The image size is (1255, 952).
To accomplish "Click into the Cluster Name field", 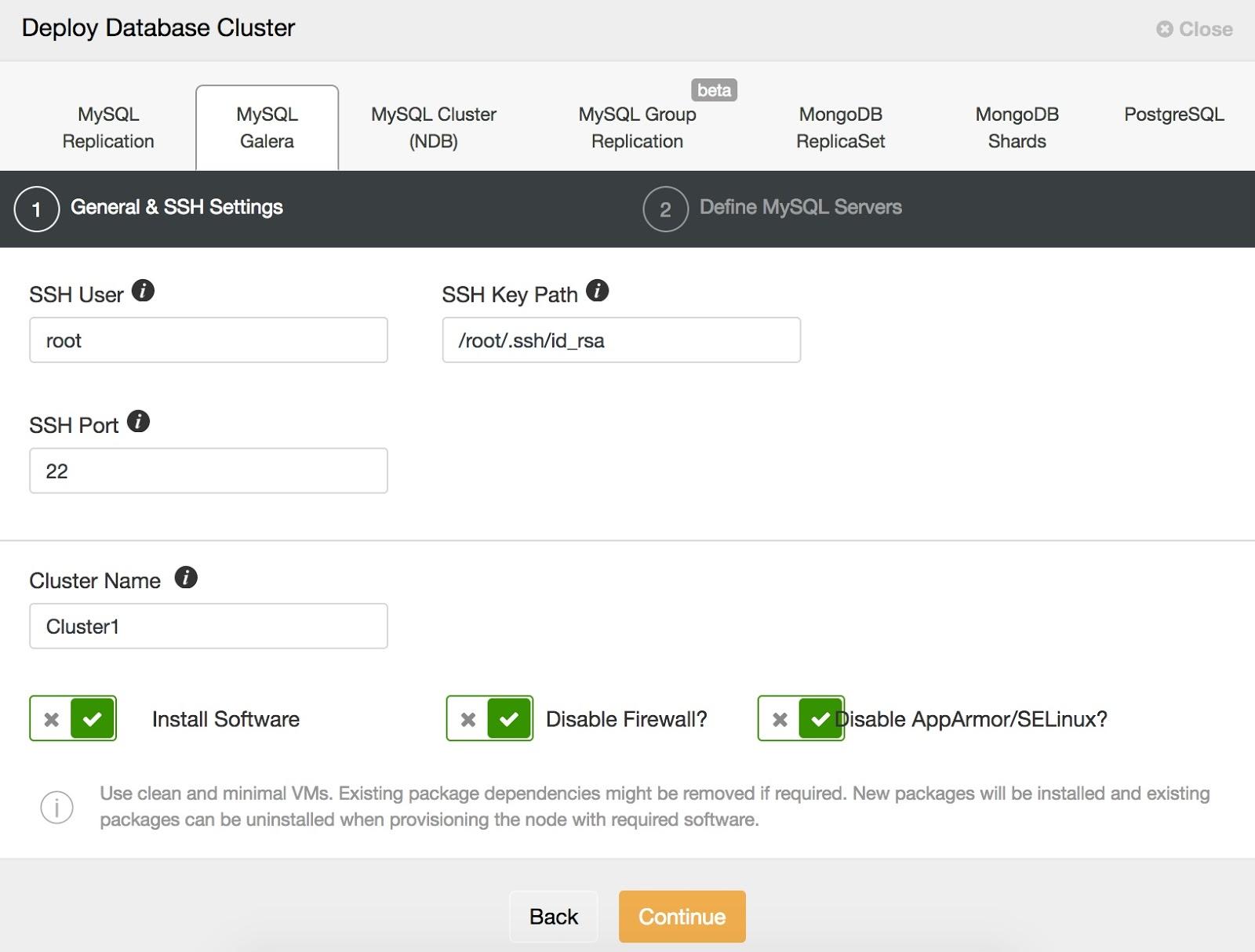I will 209,626.
